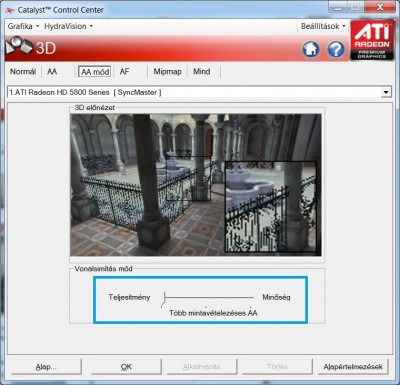Switch to the AA tab
Screen dimensions: 400x385
pyautogui.click(x=52, y=72)
